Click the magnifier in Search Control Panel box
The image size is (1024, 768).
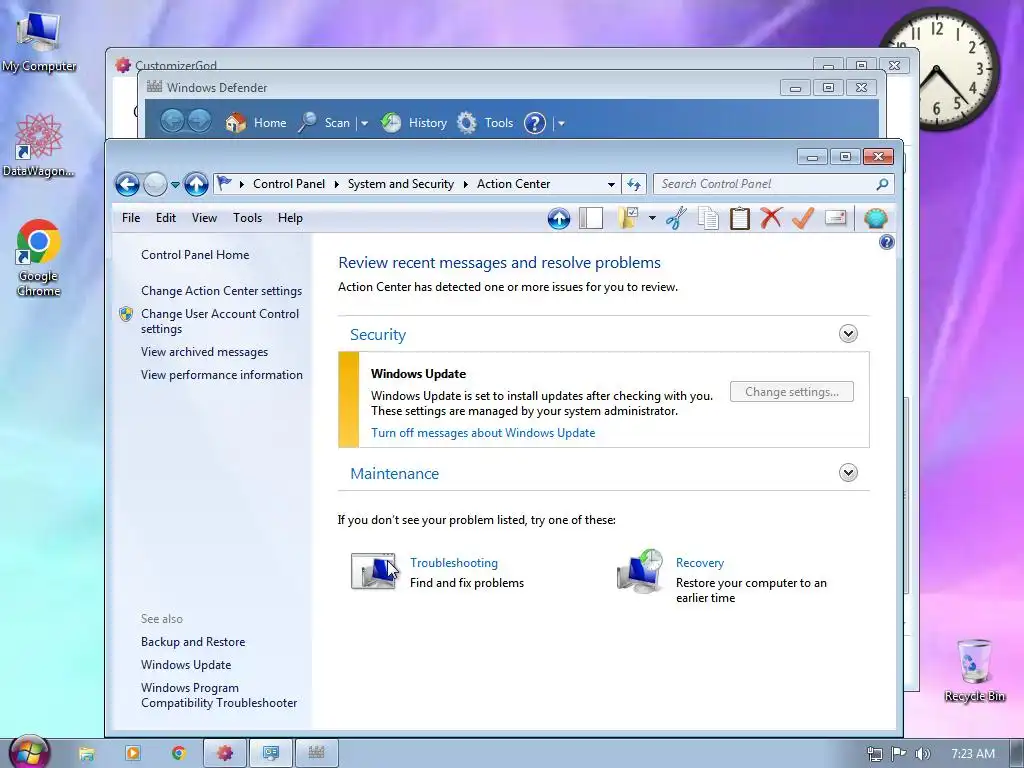click(x=882, y=184)
